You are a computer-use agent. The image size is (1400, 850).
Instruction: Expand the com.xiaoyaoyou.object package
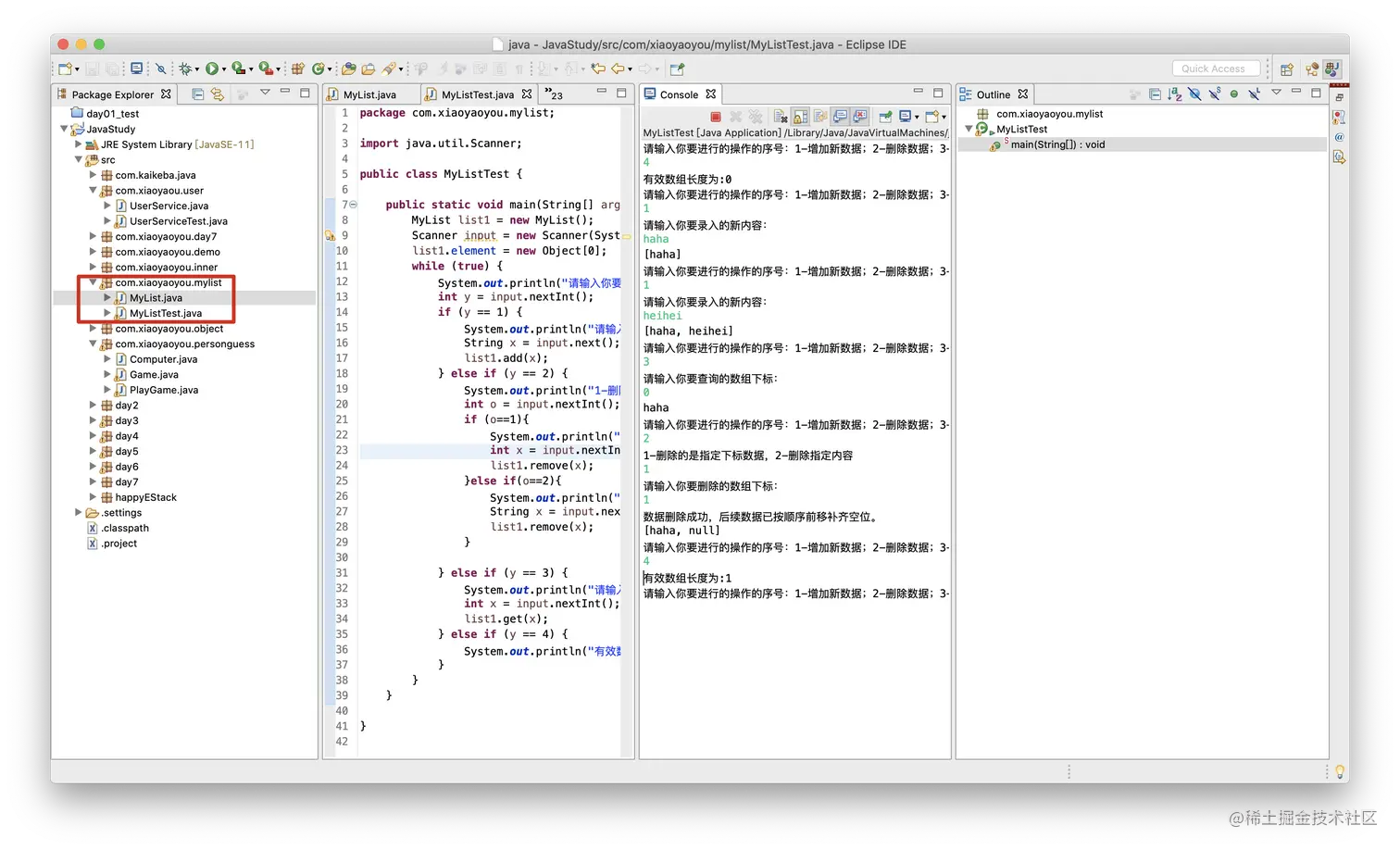(x=93, y=329)
